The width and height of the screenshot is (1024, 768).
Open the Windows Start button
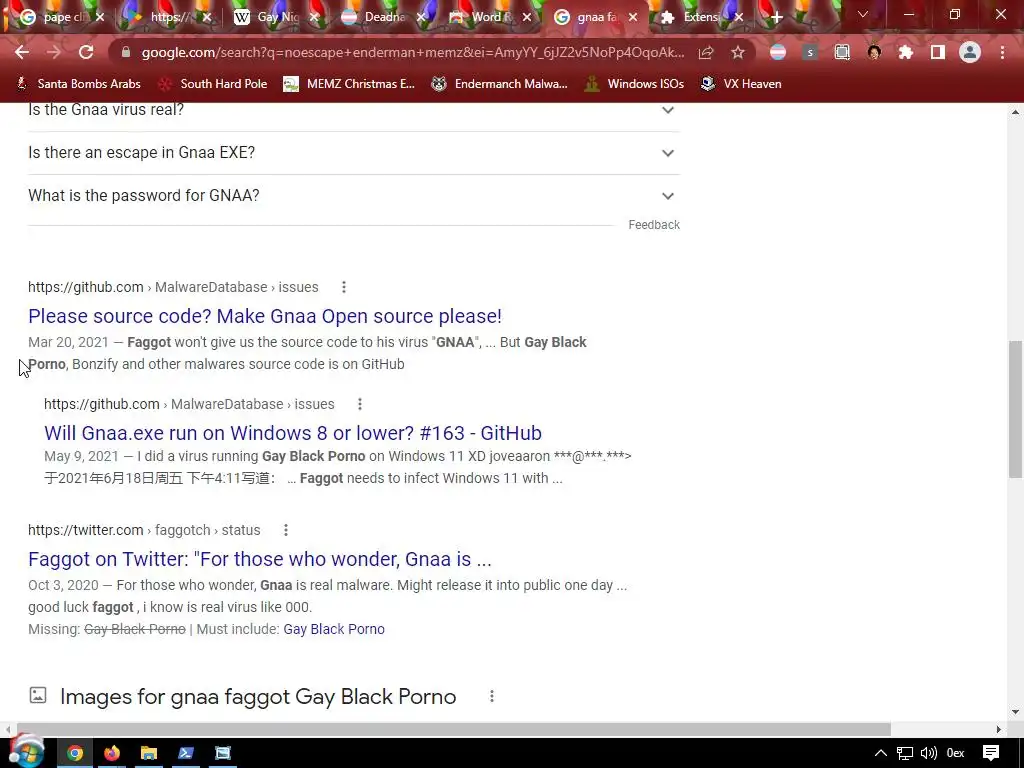click(27, 752)
